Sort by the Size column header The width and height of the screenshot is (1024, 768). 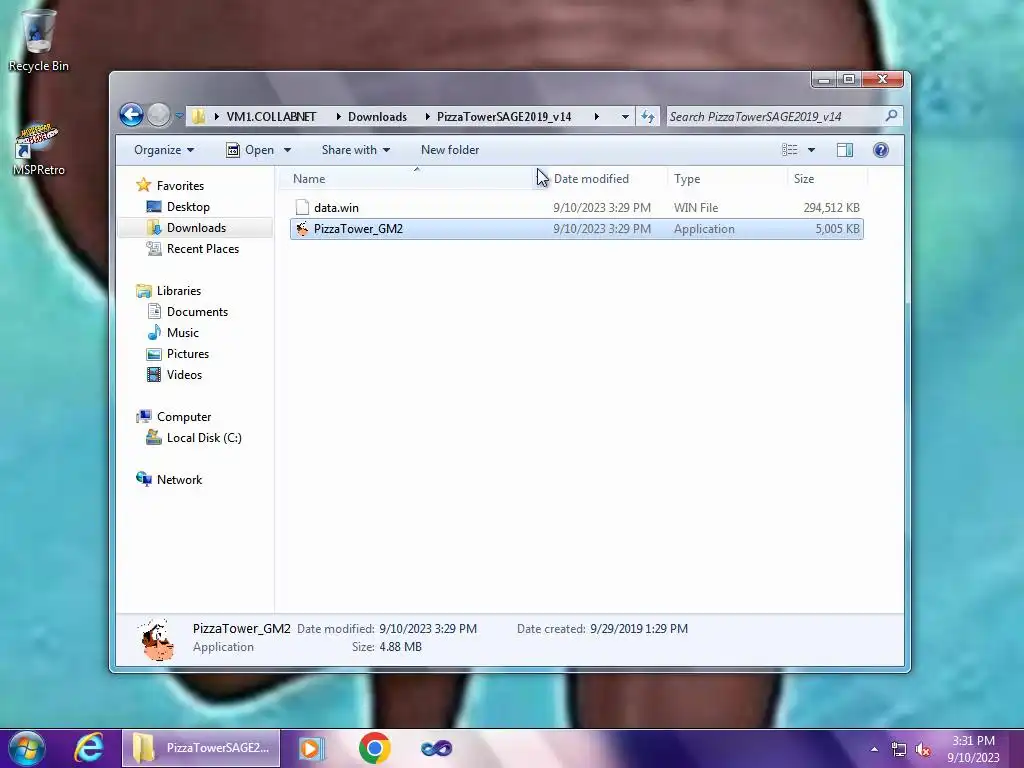[x=827, y=178]
